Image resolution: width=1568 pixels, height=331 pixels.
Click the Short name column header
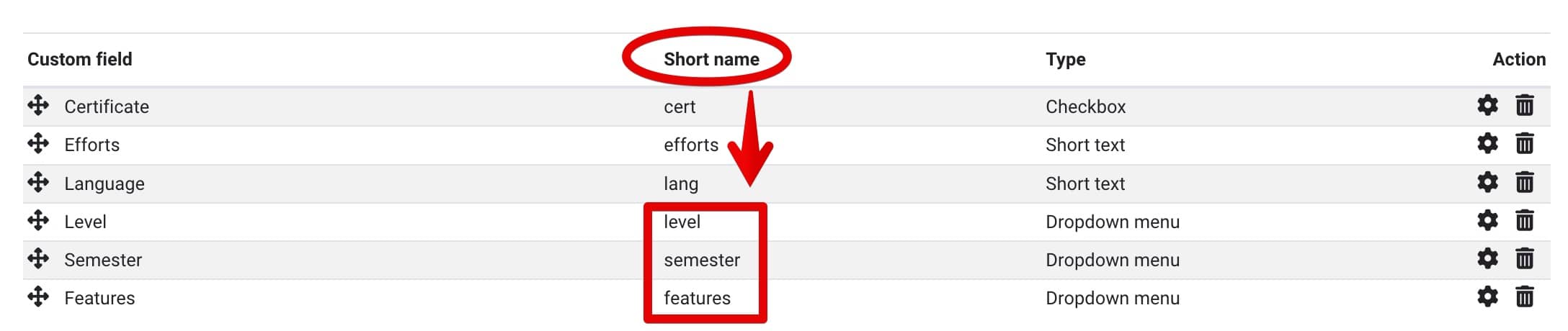pyautogui.click(x=711, y=59)
